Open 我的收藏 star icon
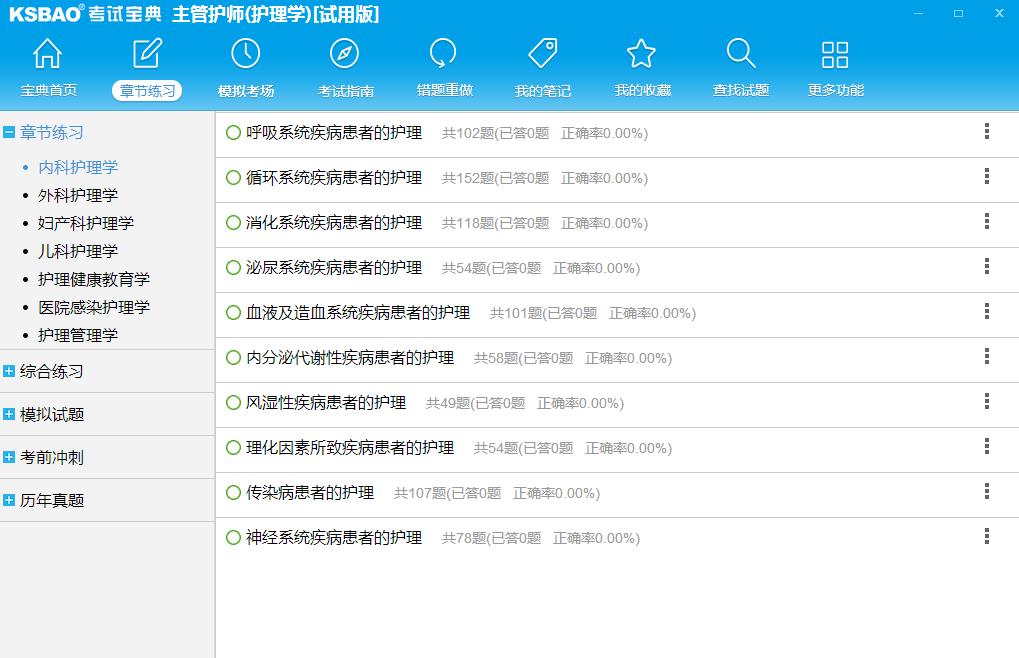1019x658 pixels. coord(641,54)
